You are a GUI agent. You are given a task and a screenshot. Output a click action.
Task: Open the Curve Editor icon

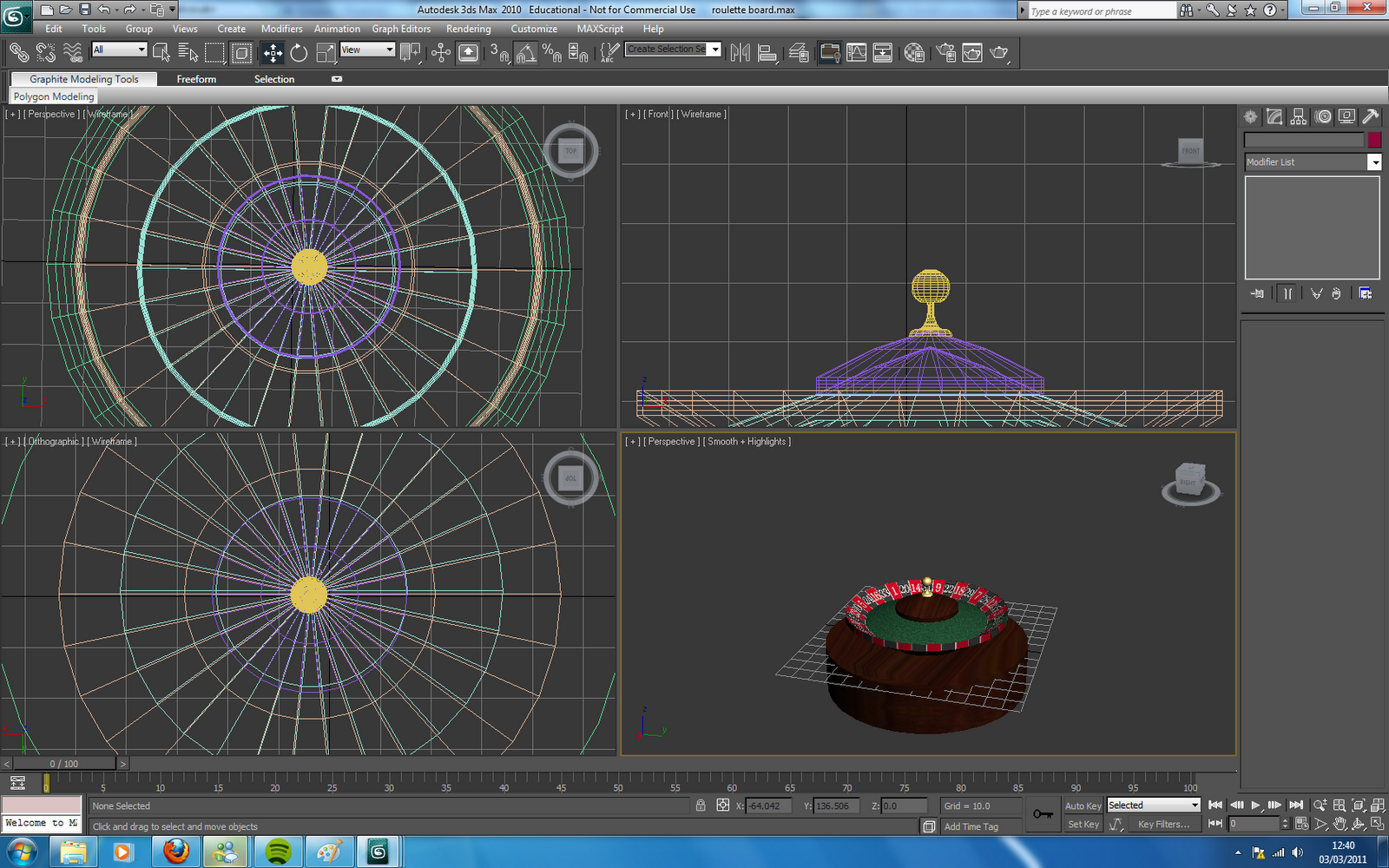[x=856, y=53]
